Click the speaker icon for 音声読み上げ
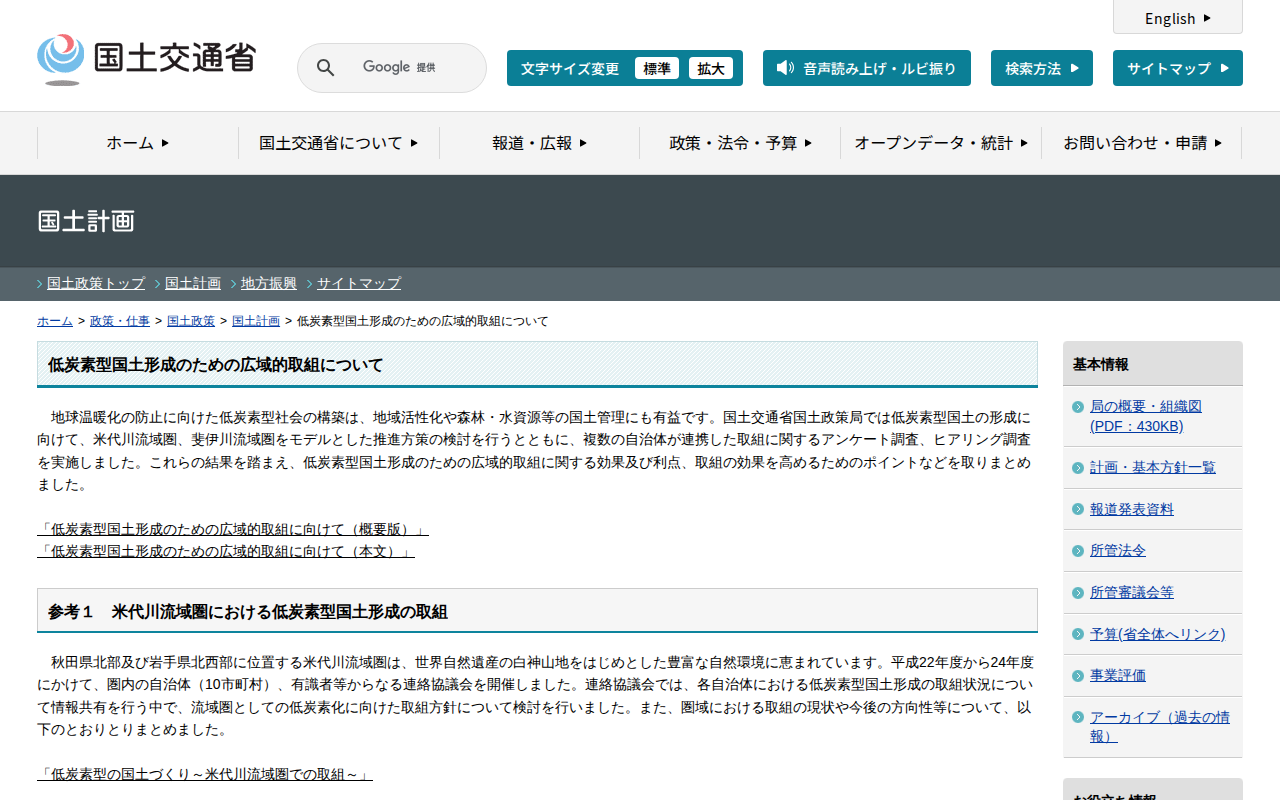 [785, 68]
